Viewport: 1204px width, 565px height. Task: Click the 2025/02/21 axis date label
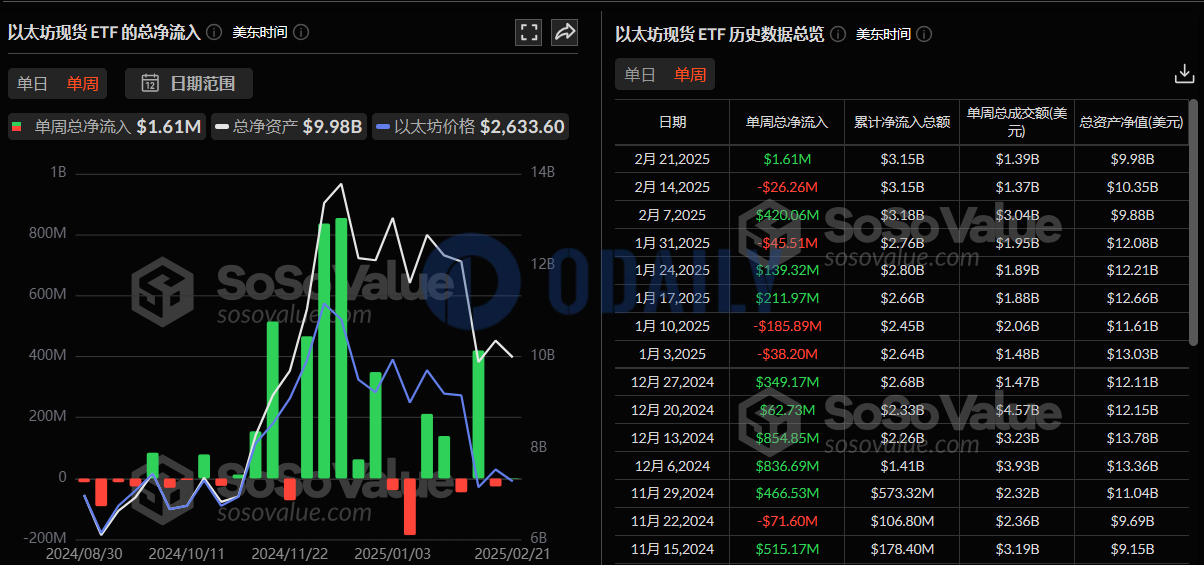coord(512,552)
